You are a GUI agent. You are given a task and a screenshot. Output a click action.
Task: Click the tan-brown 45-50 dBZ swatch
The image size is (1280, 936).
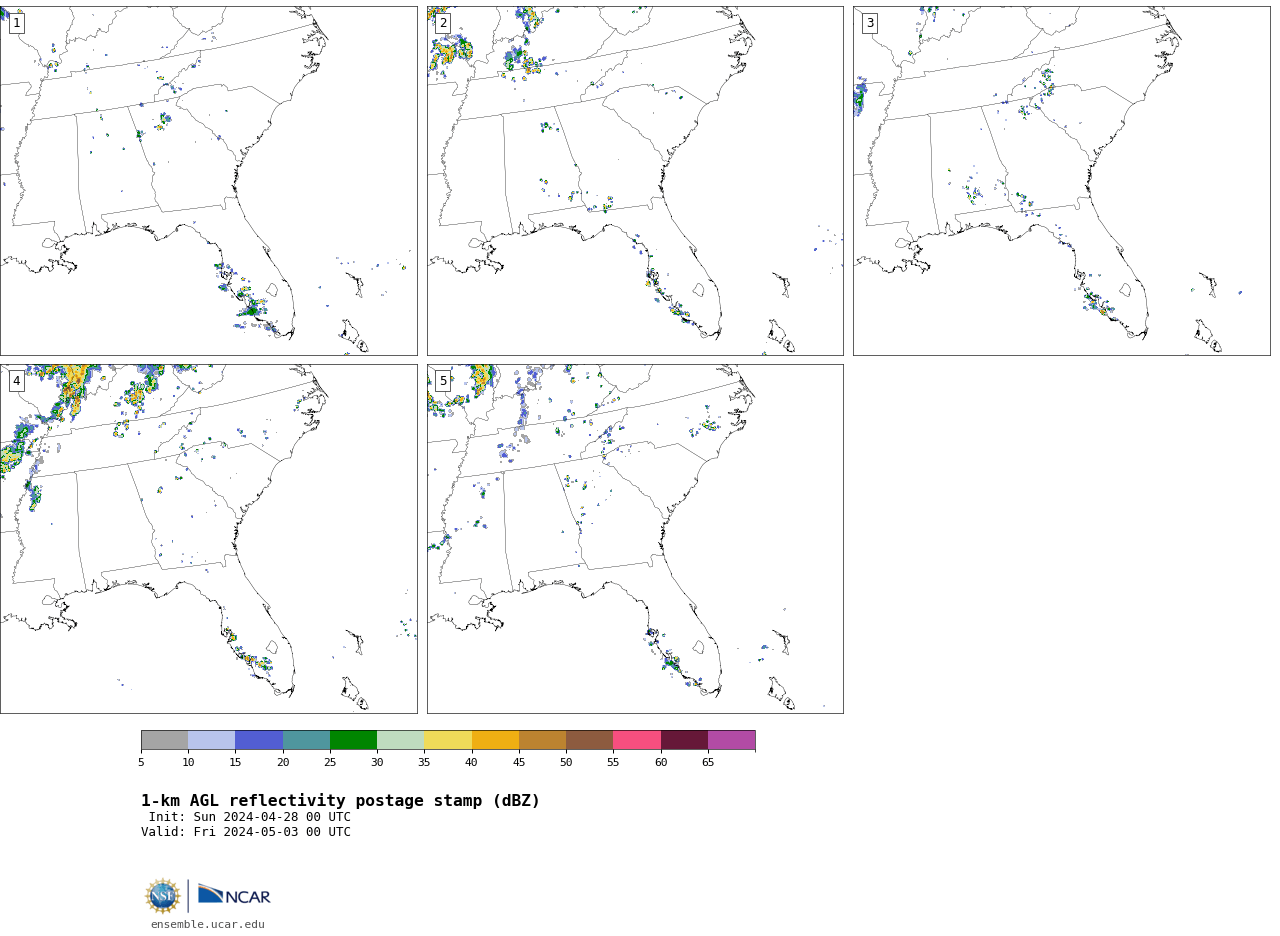tap(542, 740)
